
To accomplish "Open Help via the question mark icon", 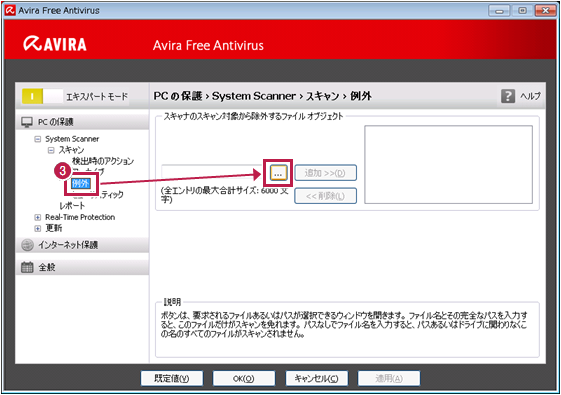I will 508,96.
